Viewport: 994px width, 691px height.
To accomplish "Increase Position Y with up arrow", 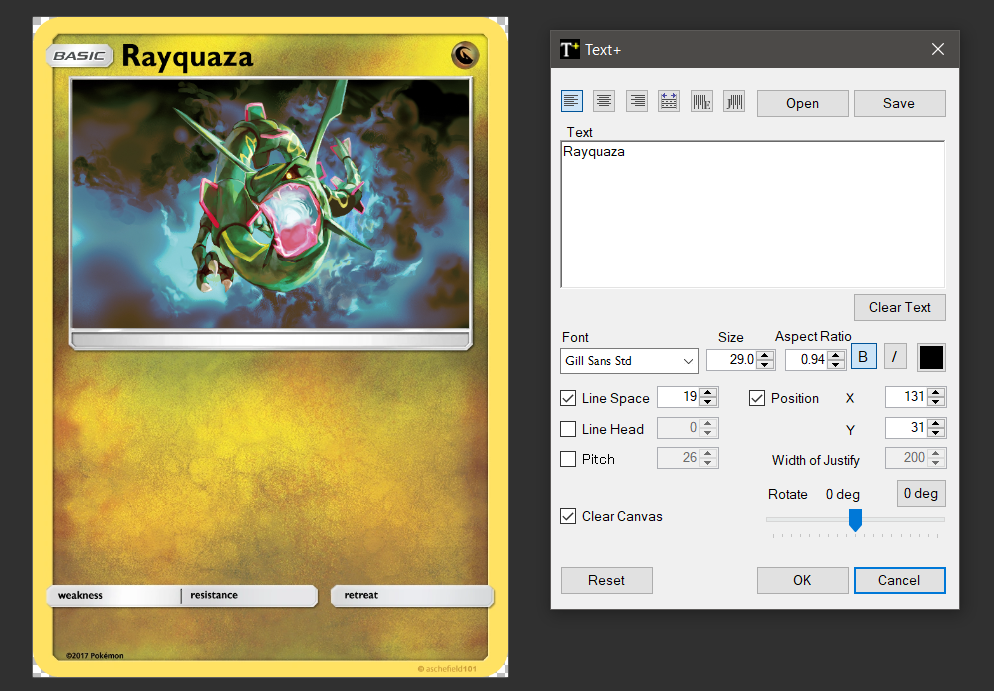I will 936,423.
